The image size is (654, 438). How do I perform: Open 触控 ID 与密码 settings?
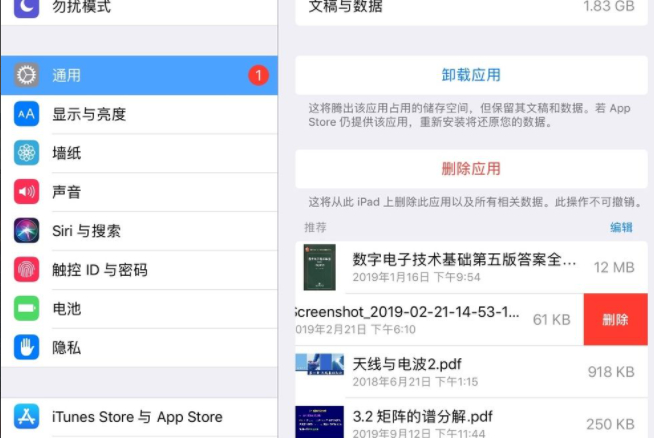139,270
